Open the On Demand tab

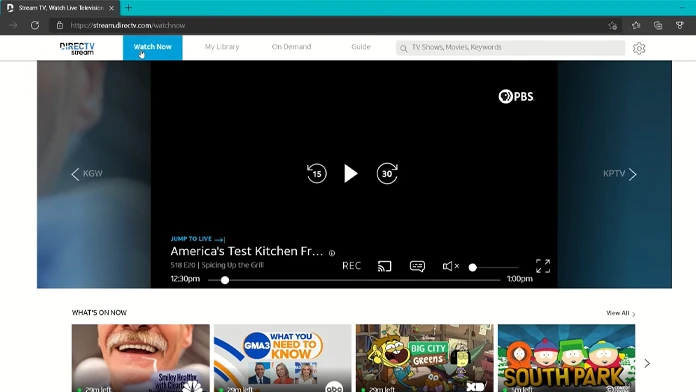(x=291, y=47)
